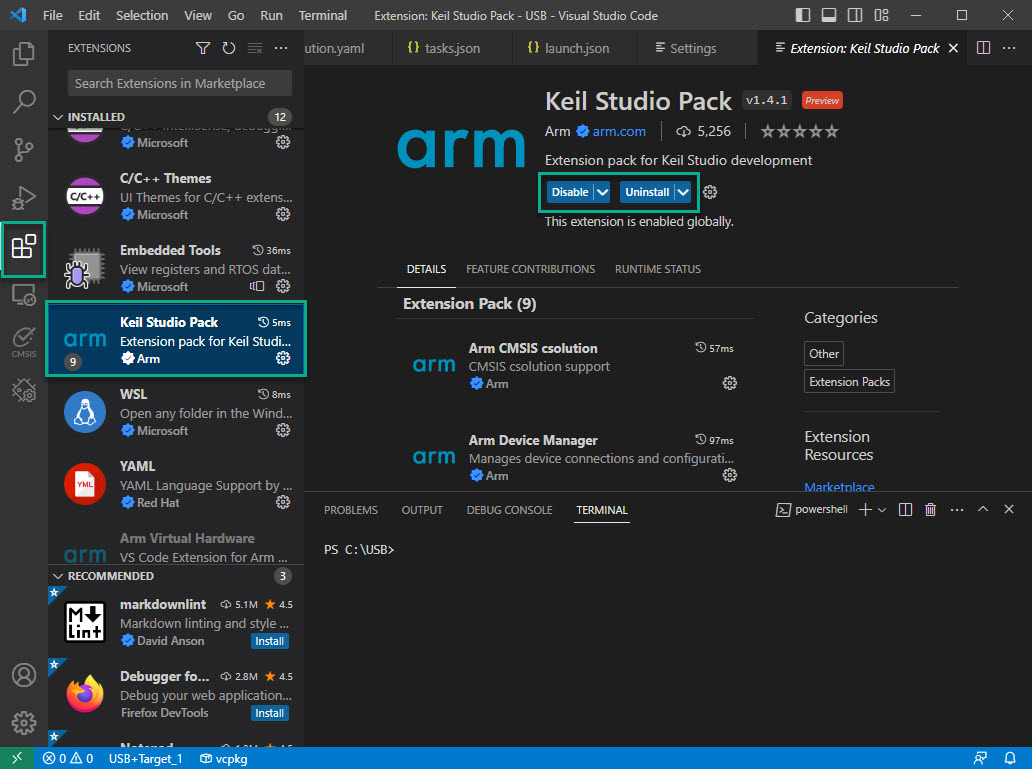Image resolution: width=1032 pixels, height=769 pixels.
Task: Refresh the extensions list
Action: pyautogui.click(x=229, y=48)
